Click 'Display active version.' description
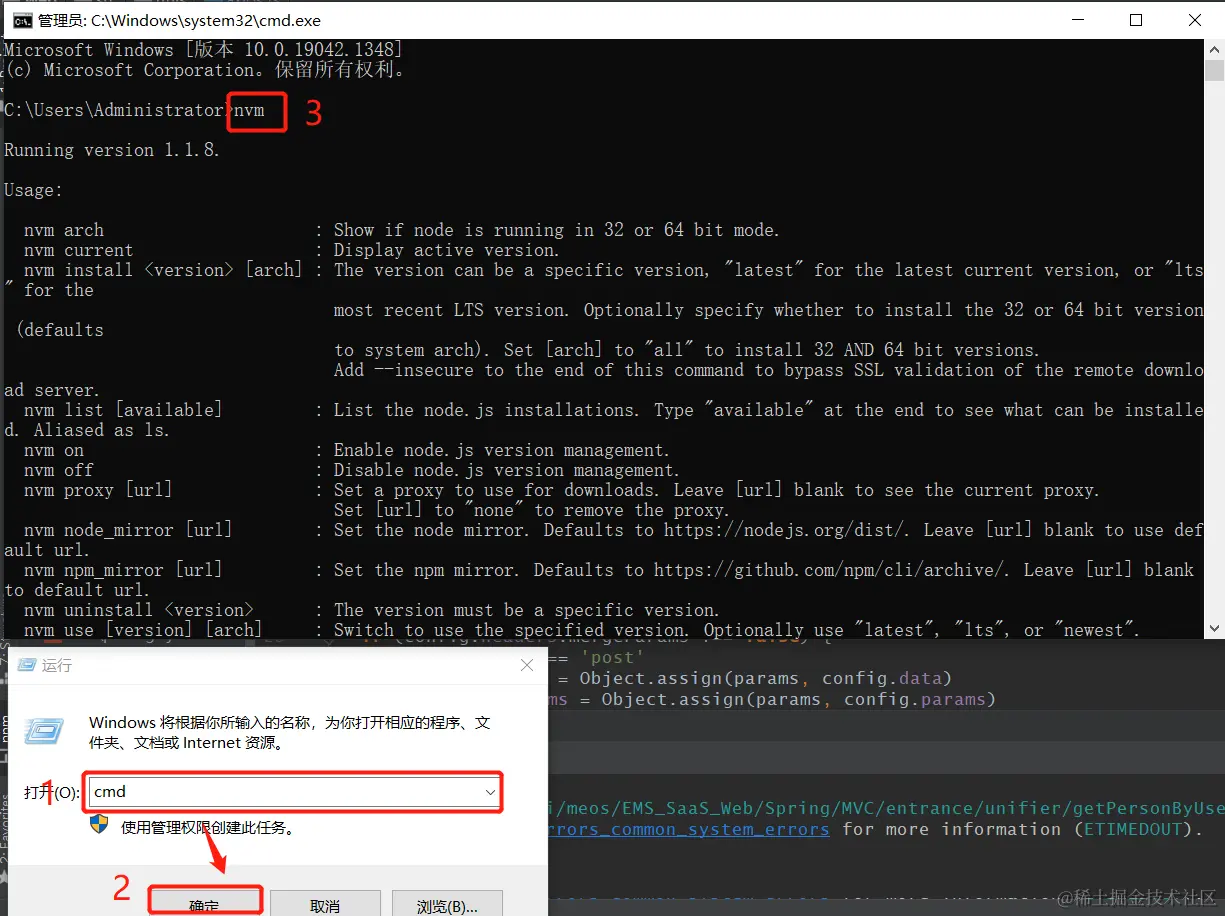 point(446,250)
